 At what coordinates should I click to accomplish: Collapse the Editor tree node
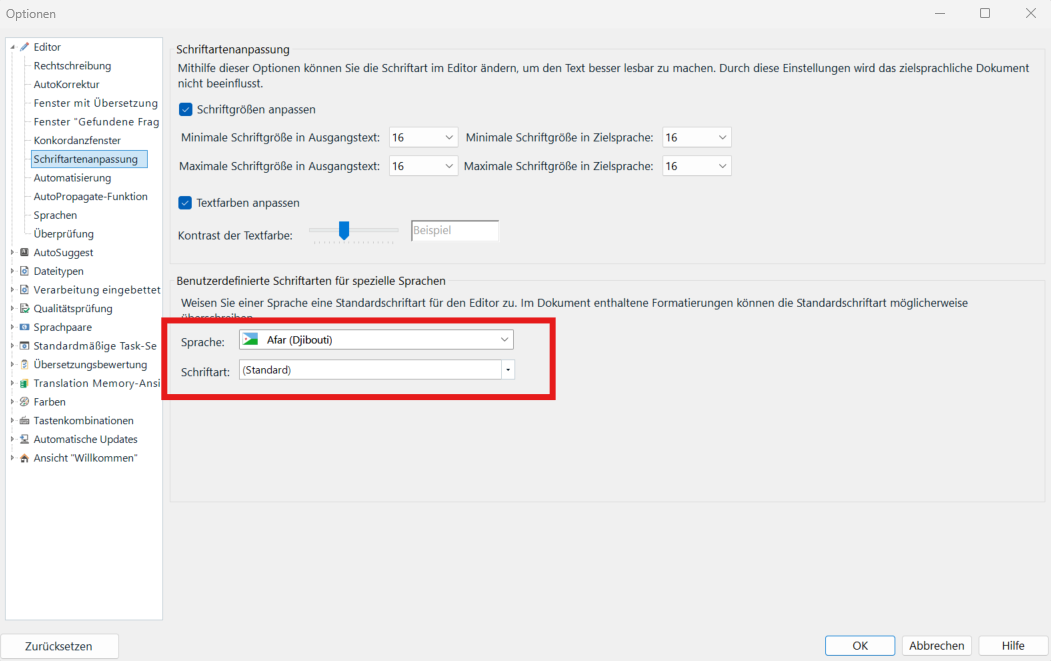click(12, 47)
